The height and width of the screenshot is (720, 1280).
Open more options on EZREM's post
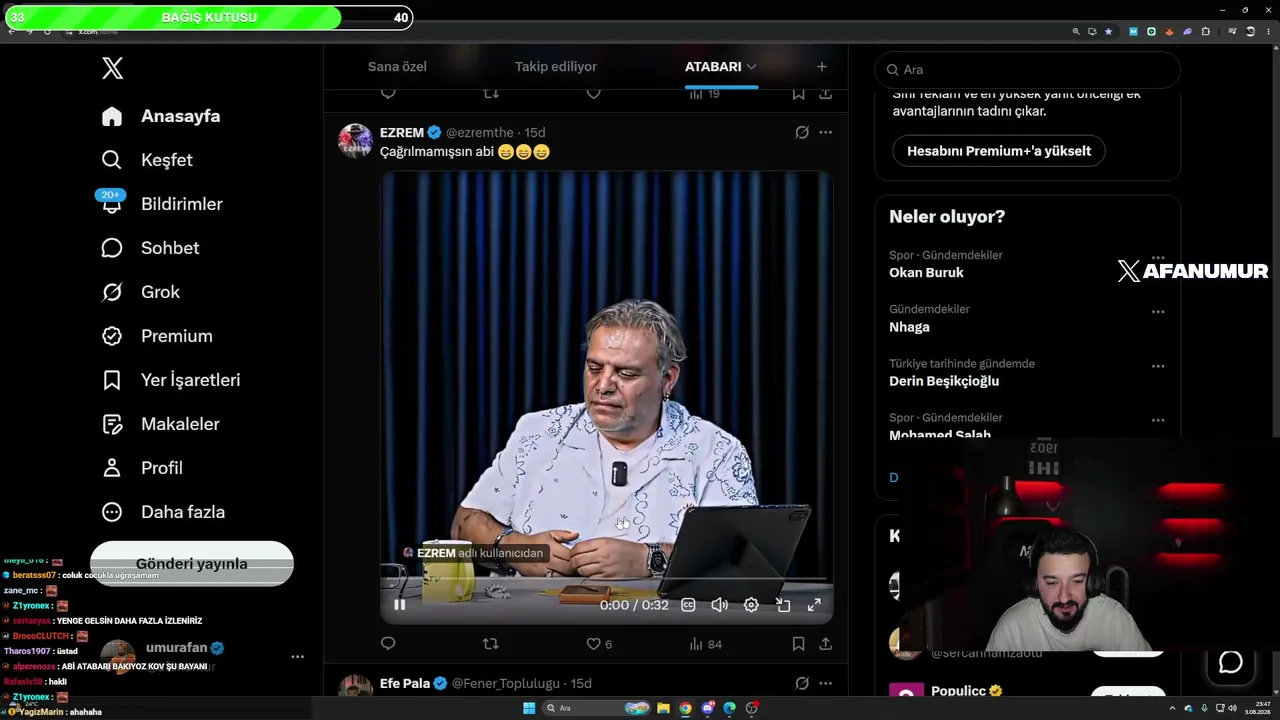tap(825, 132)
